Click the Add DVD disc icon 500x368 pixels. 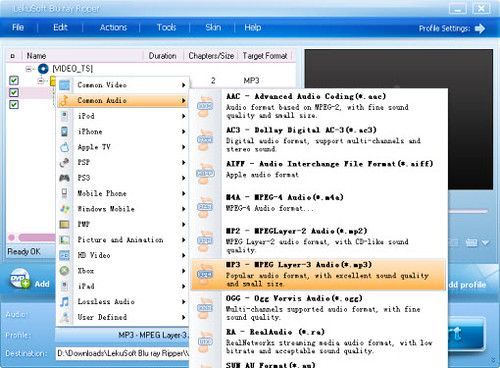pos(20,279)
